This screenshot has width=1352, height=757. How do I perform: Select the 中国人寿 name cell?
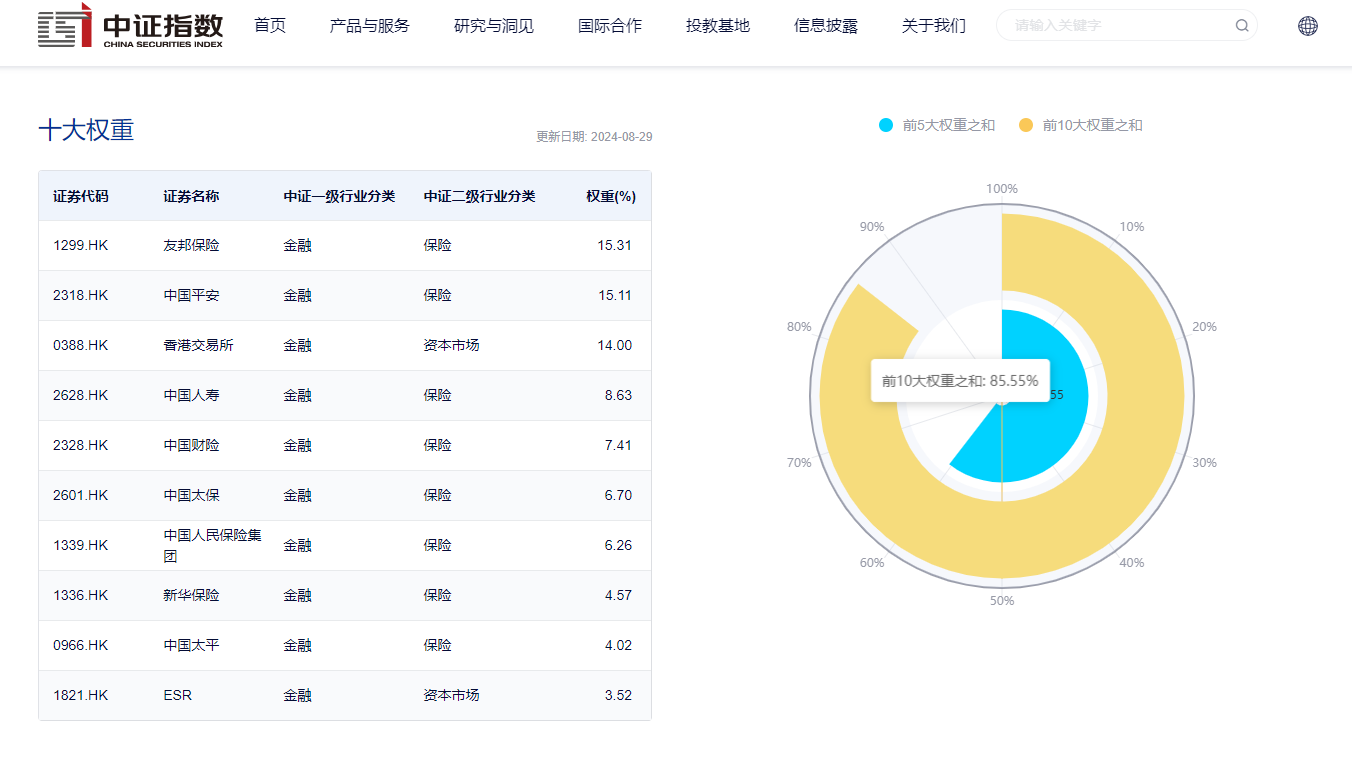click(x=191, y=395)
